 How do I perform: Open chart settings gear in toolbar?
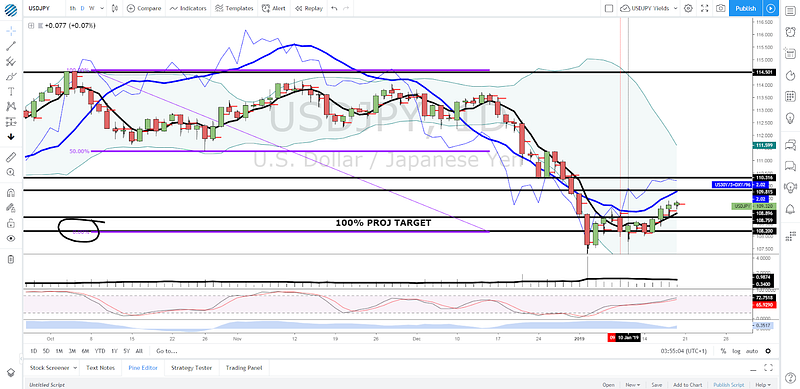688,8
